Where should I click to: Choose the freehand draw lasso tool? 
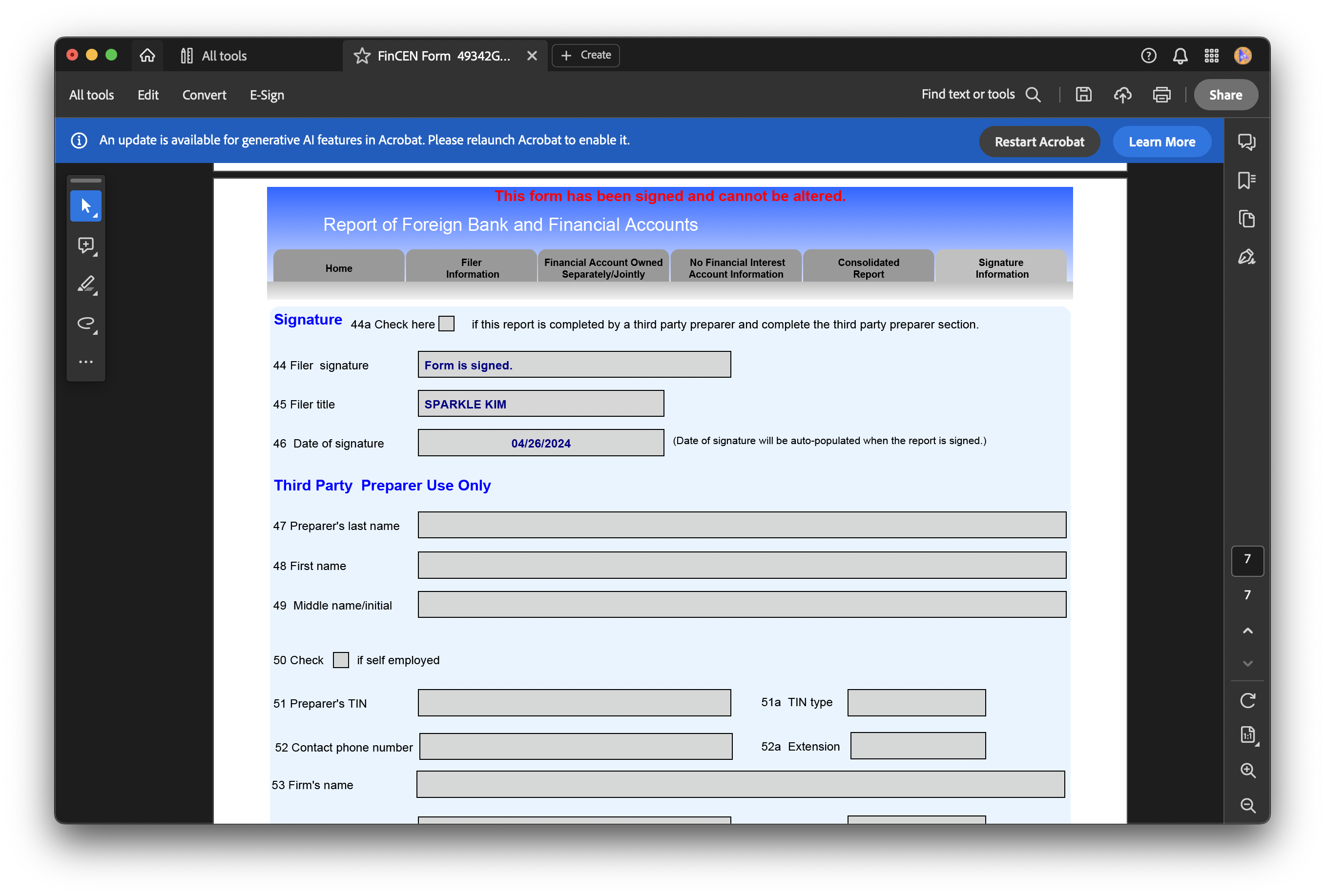coord(85,323)
